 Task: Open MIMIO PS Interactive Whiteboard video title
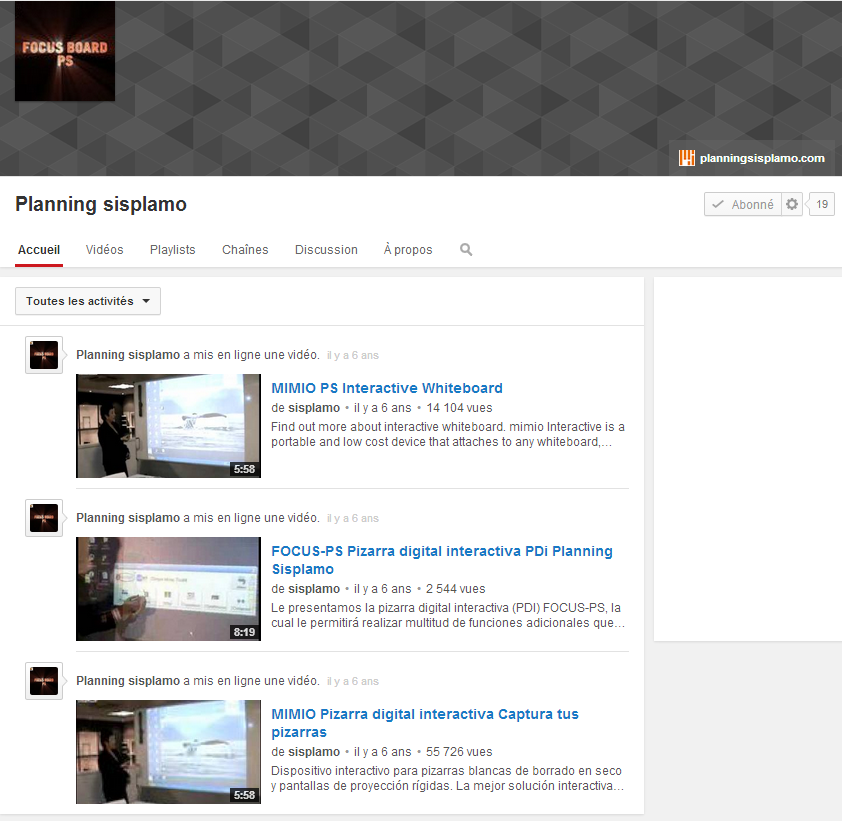click(x=387, y=388)
